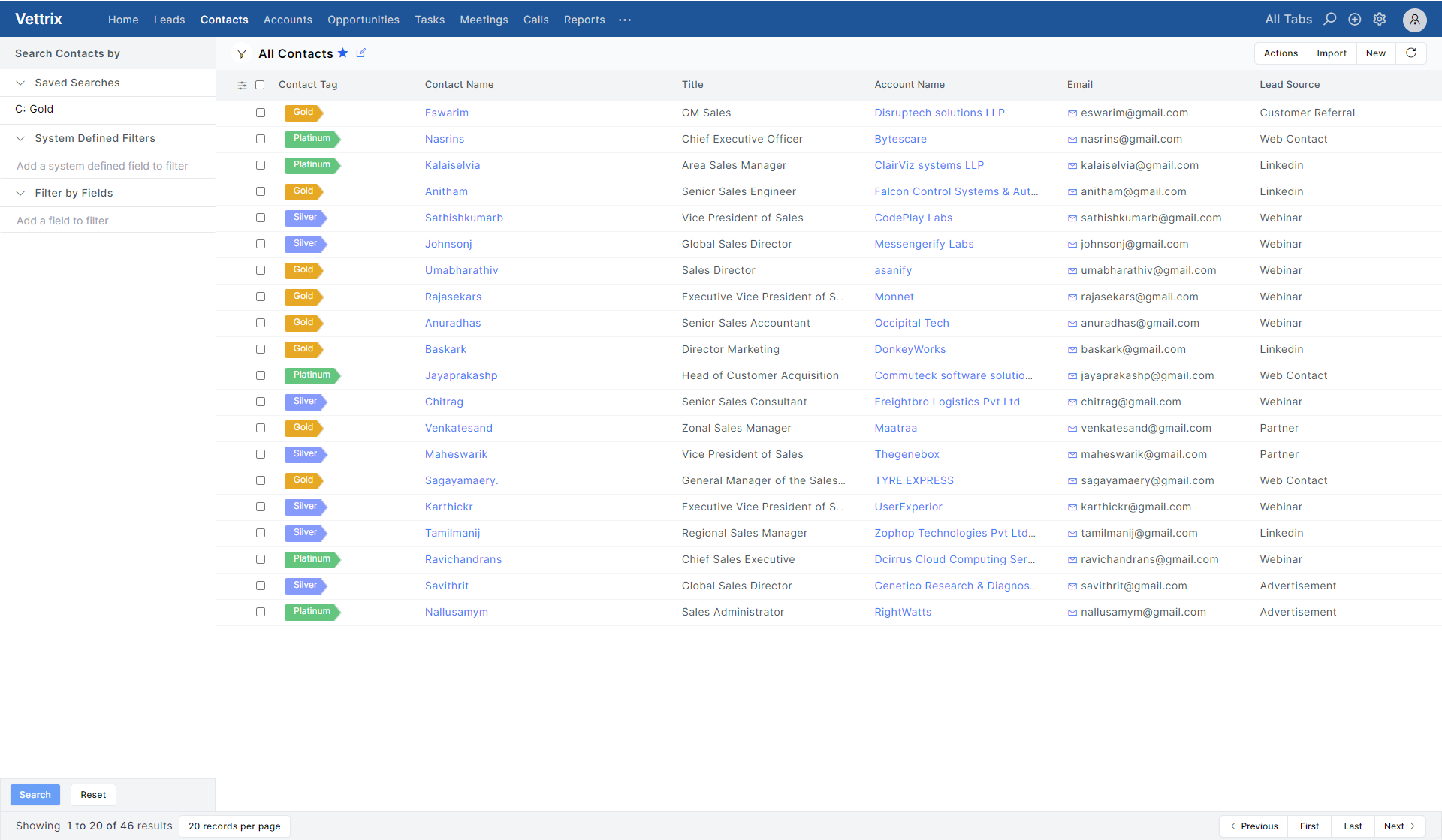
Task: Open the Meetings tab
Action: coord(484,20)
